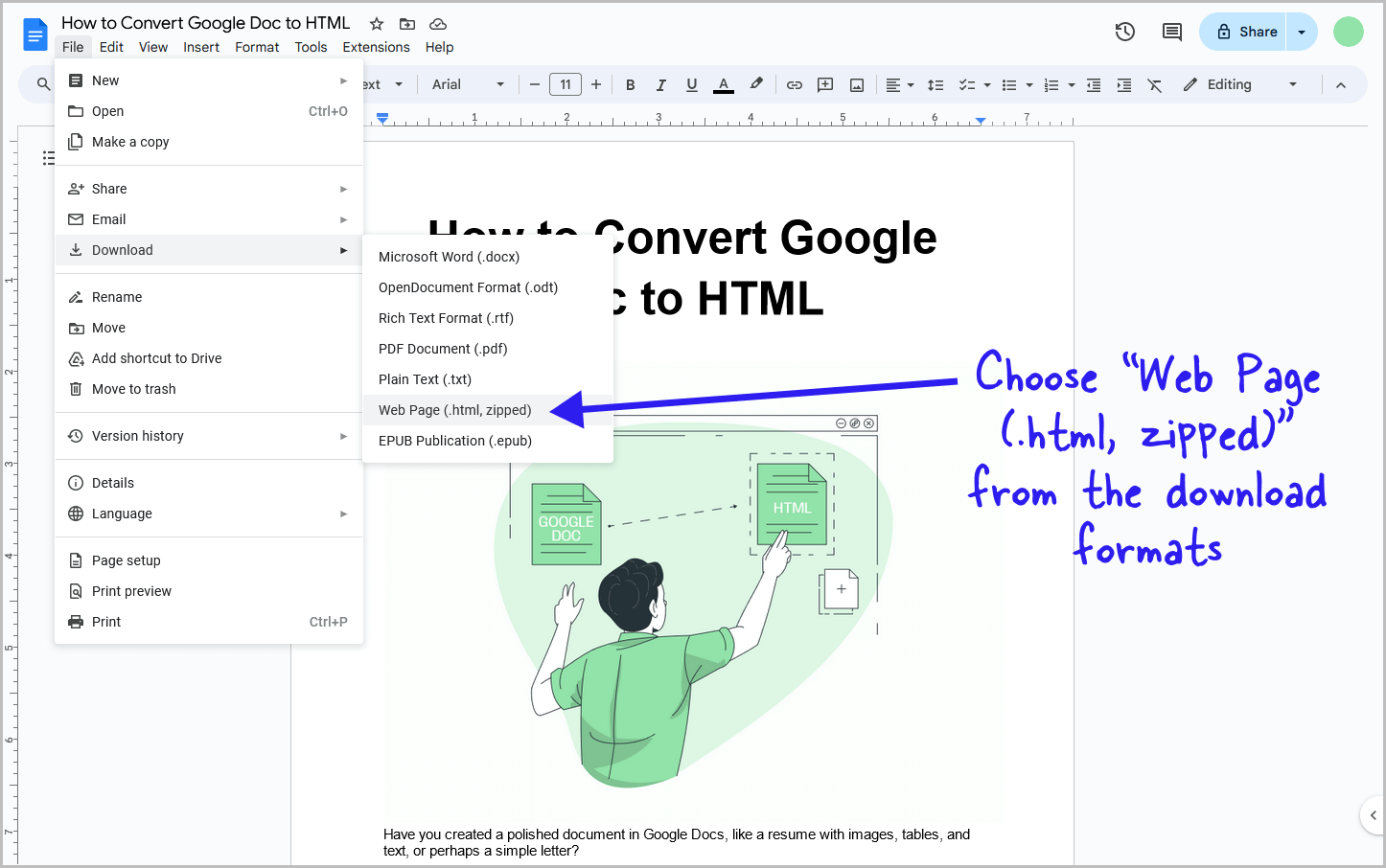The image size is (1386, 868).
Task: Insert a link with the link icon
Action: pyautogui.click(x=795, y=84)
